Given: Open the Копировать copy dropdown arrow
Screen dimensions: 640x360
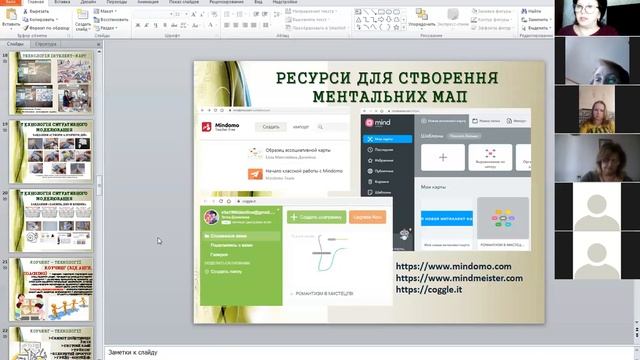Looking at the screenshot, I should [57, 19].
